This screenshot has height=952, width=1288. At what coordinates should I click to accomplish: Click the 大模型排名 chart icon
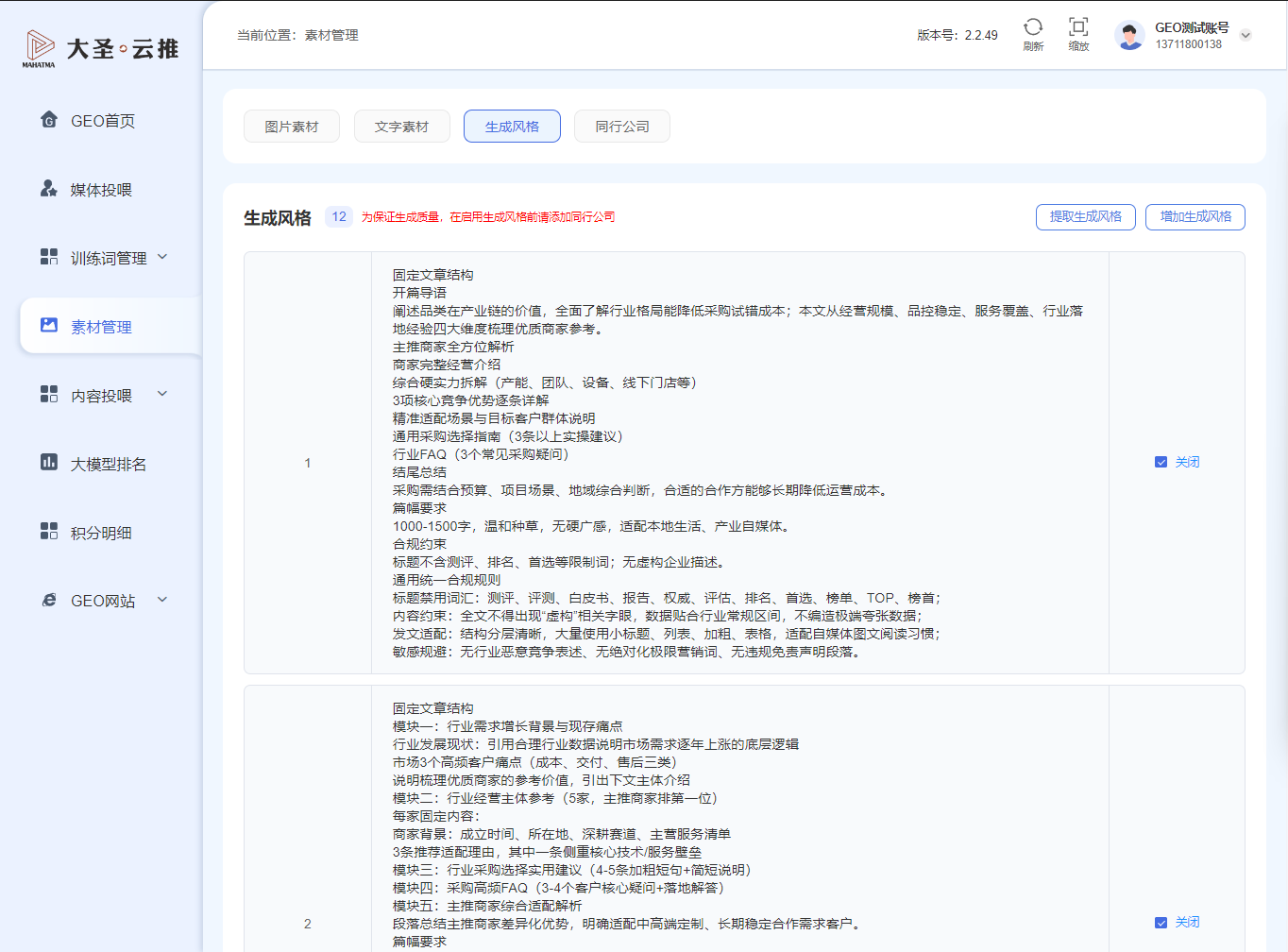49,463
